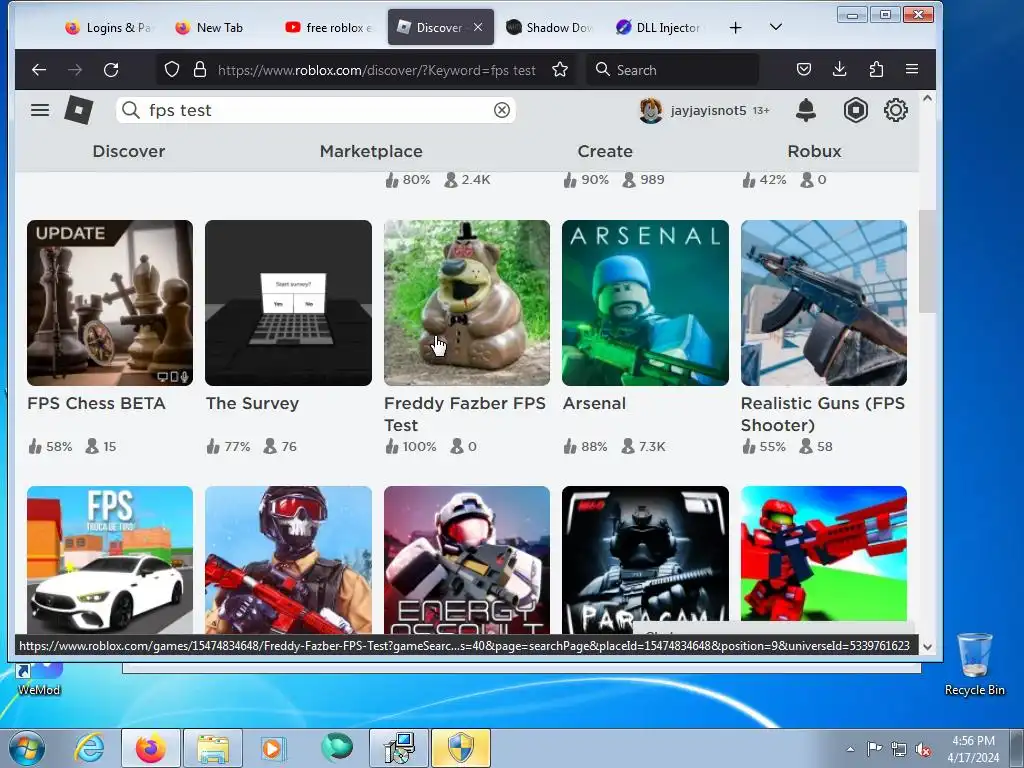
Task: Open a new browser tab
Action: click(x=735, y=27)
